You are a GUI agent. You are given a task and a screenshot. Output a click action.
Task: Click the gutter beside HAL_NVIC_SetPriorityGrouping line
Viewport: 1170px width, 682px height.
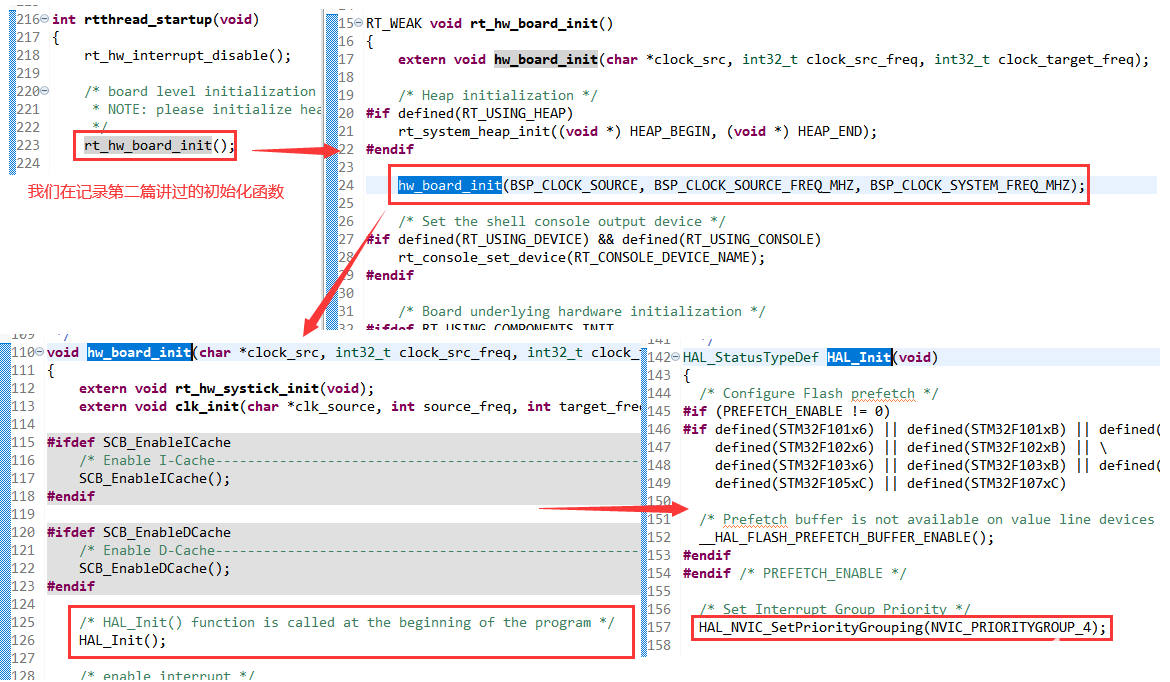coord(660,627)
